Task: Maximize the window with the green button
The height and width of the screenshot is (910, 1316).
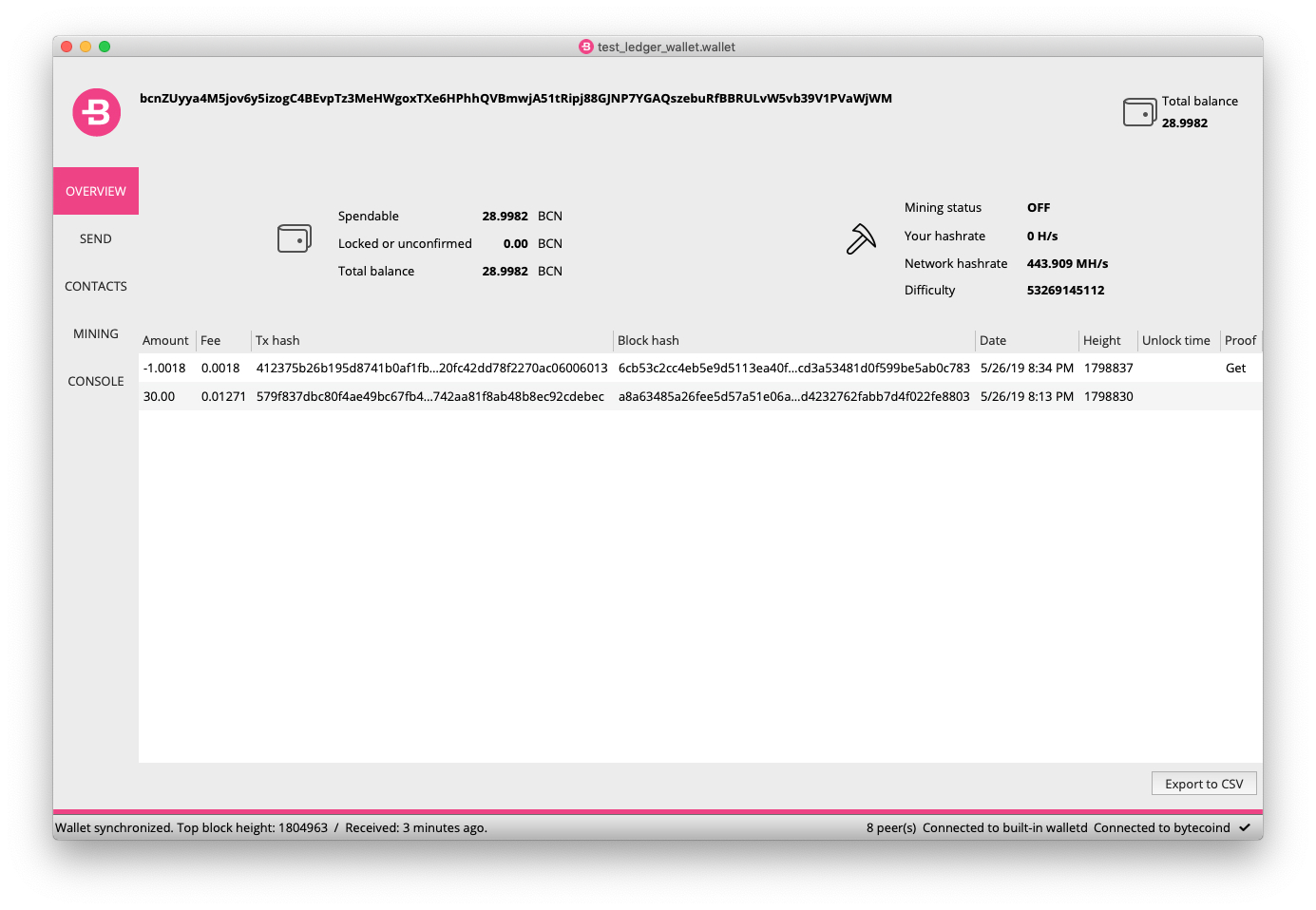Action: 105,47
